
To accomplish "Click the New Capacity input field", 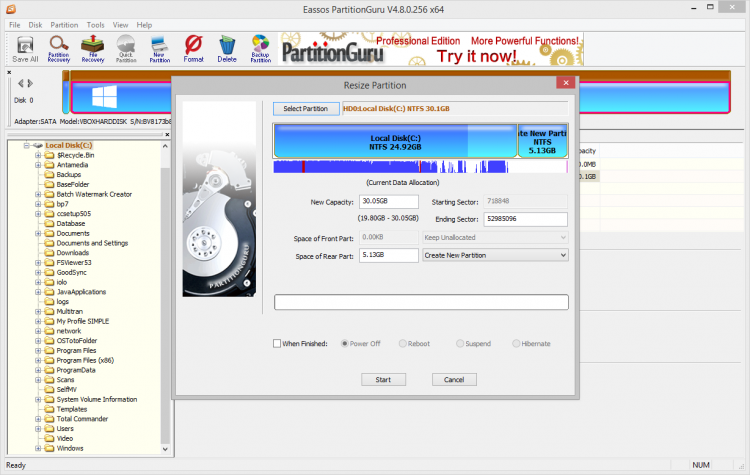I will tap(388, 201).
